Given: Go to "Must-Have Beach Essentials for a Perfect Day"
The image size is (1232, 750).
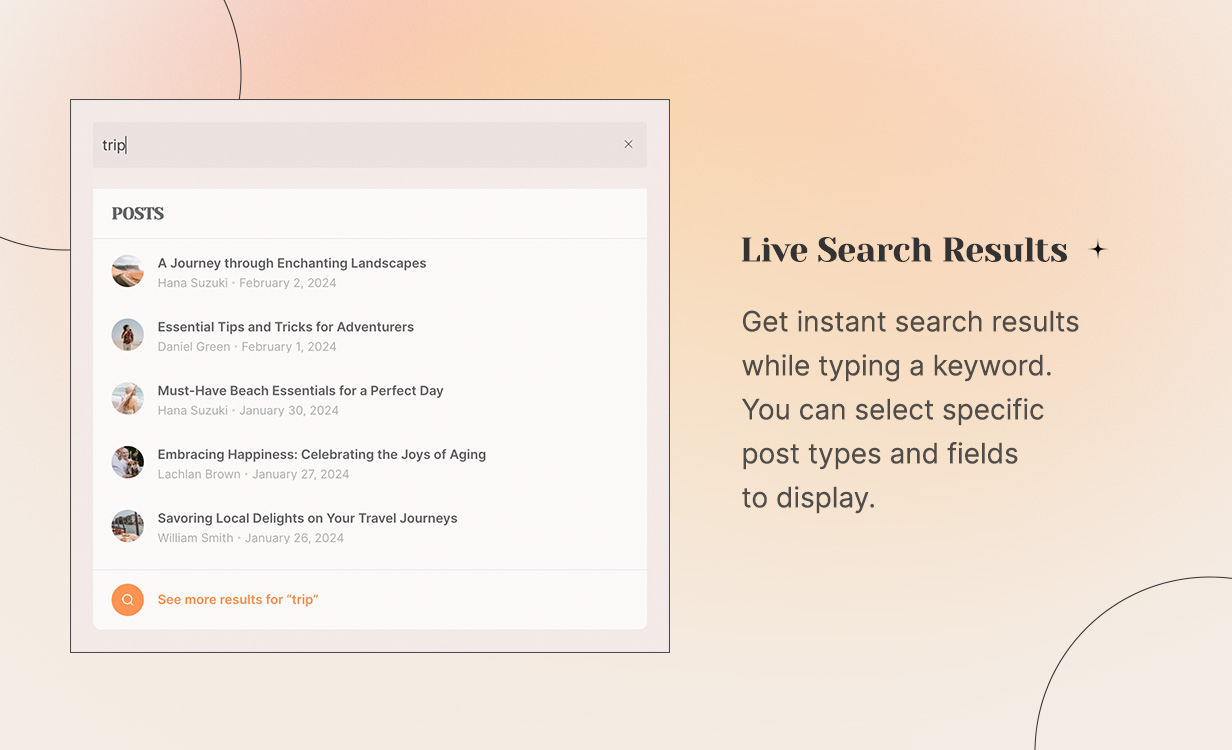Looking at the screenshot, I should click(x=300, y=391).
